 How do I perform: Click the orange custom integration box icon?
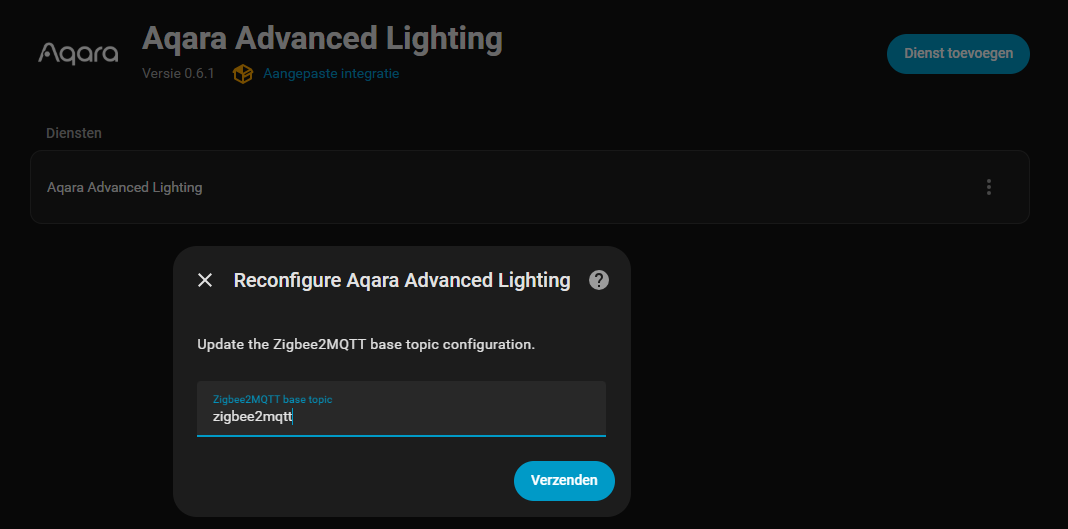point(242,74)
